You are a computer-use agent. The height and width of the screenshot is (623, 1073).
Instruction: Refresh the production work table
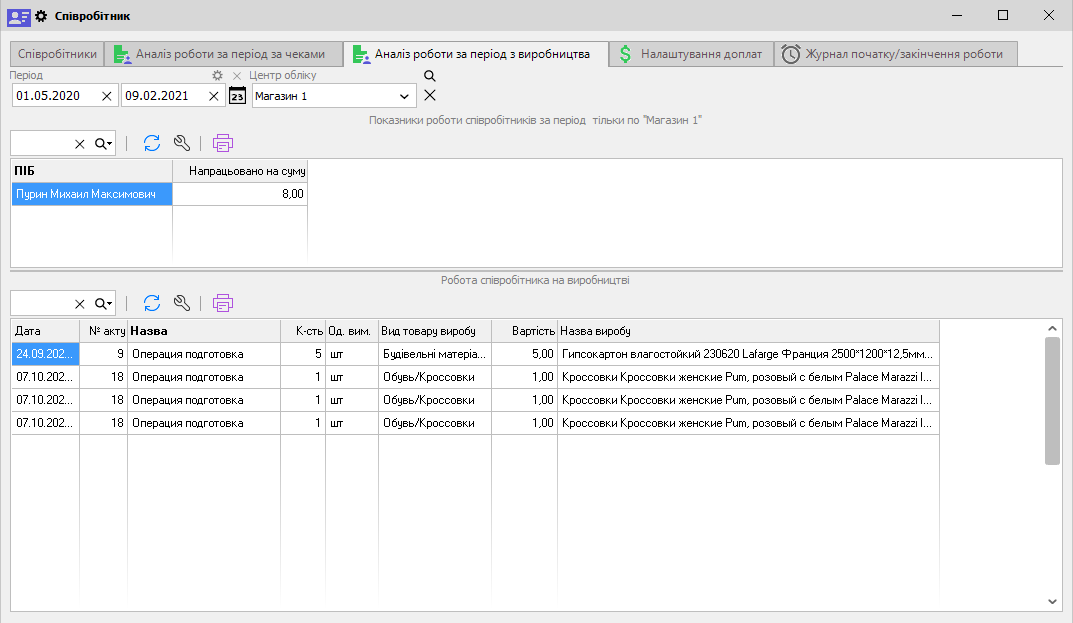click(152, 303)
